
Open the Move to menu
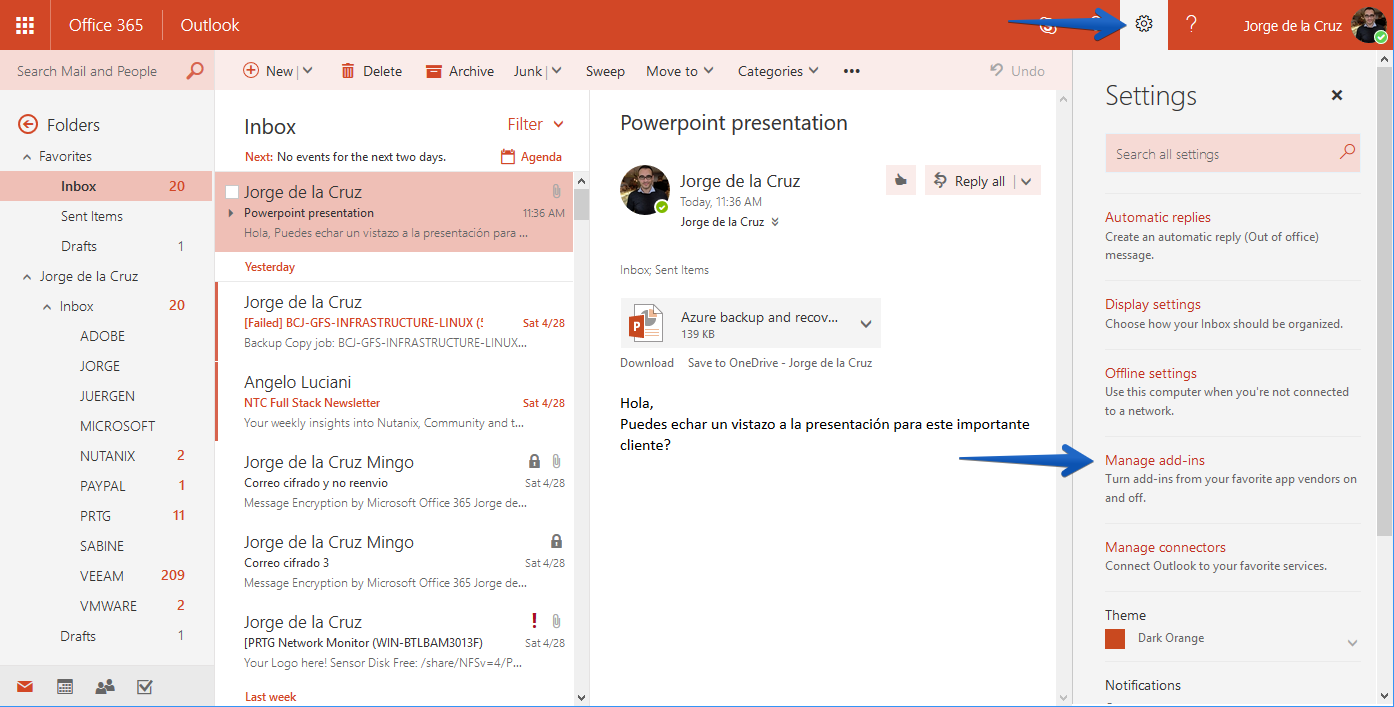pos(680,71)
